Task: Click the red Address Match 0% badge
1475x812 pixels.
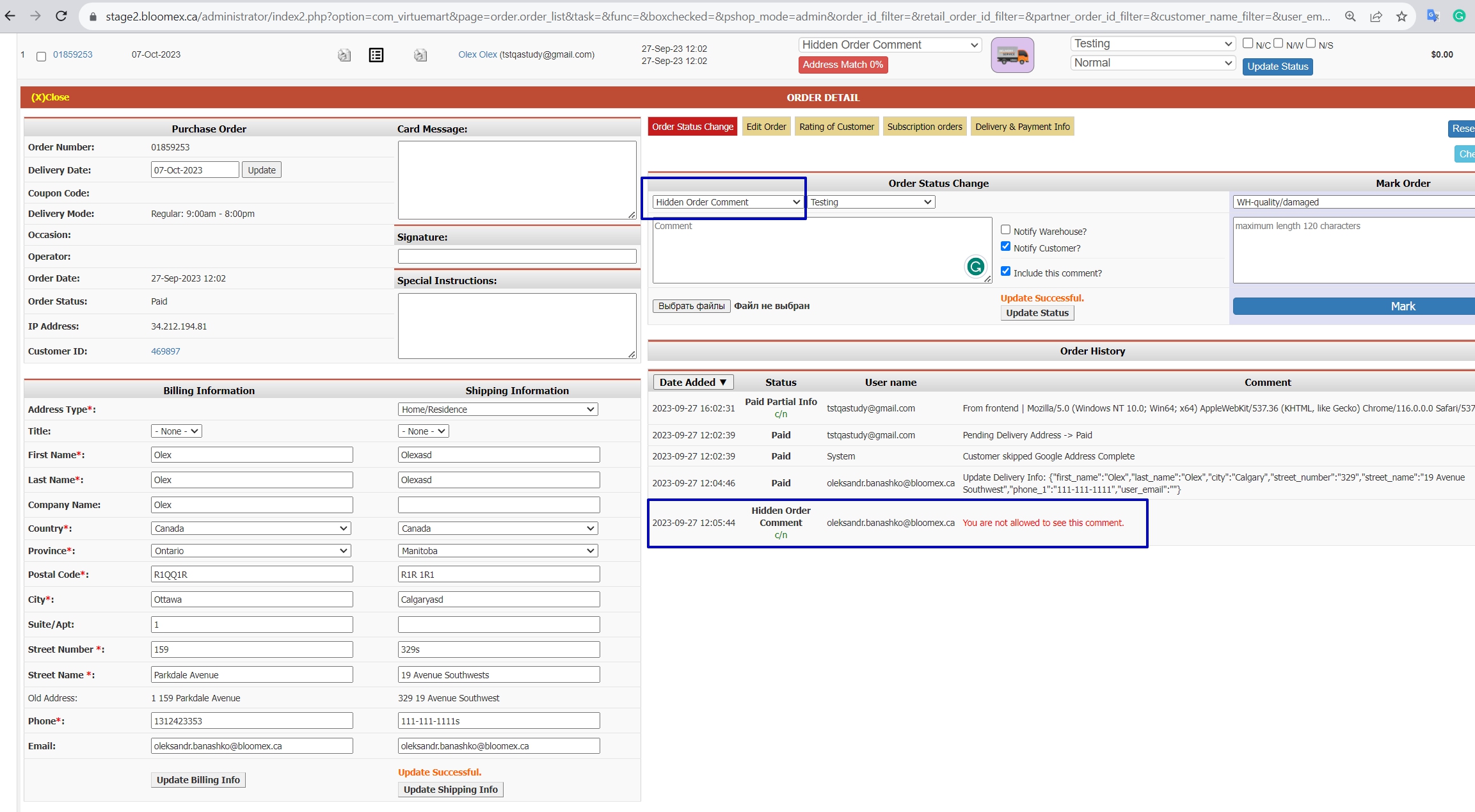Action: pos(843,65)
